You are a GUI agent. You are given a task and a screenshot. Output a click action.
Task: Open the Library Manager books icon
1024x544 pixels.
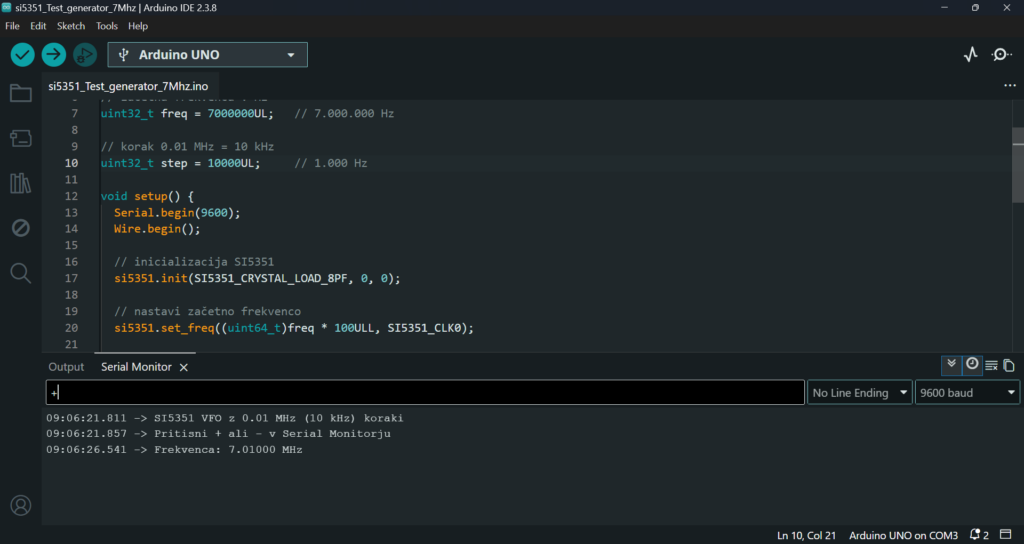[21, 184]
